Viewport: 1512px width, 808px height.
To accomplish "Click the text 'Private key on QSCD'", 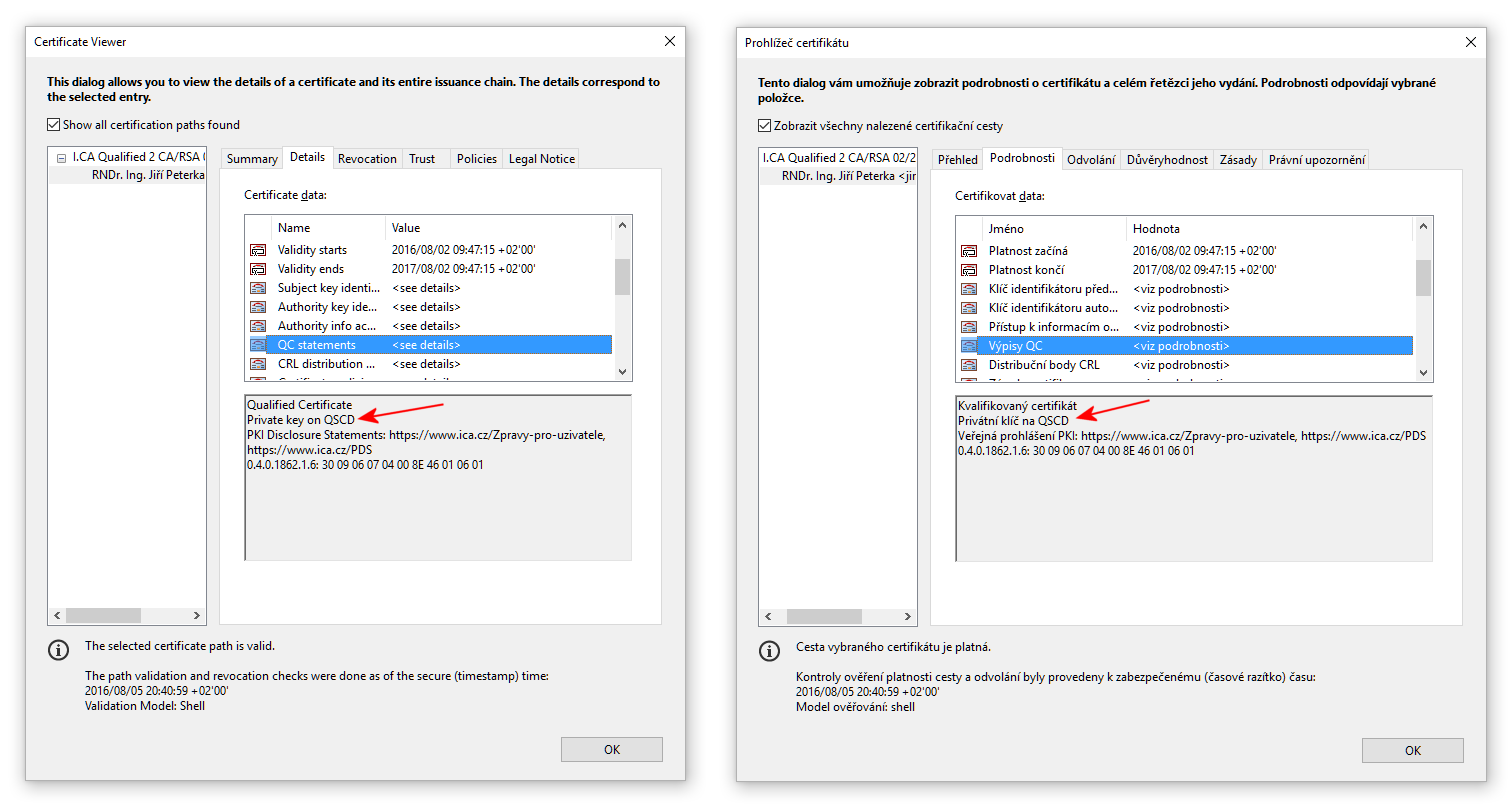I will [x=301, y=420].
